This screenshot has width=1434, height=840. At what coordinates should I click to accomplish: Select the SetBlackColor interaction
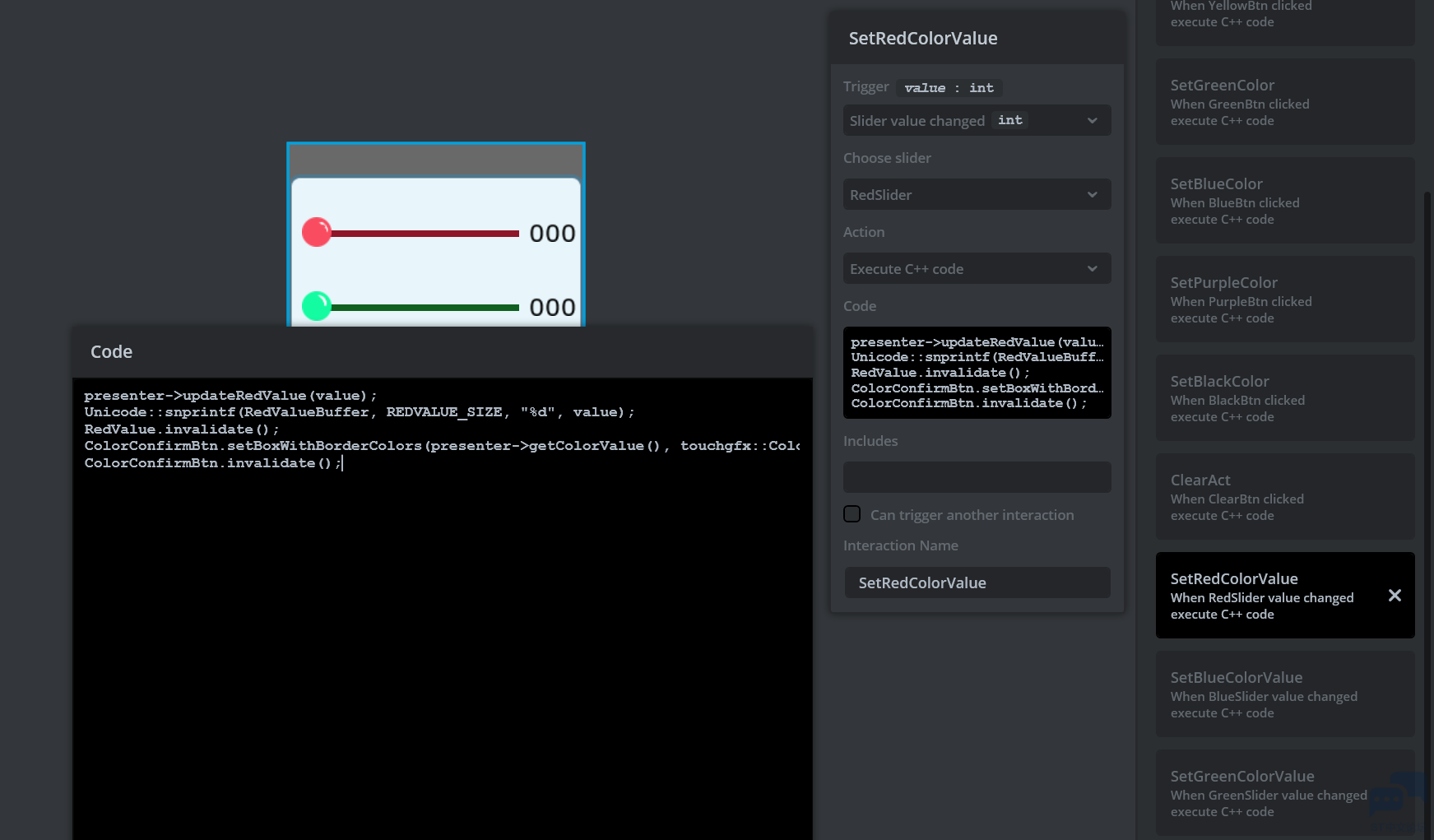click(1284, 398)
